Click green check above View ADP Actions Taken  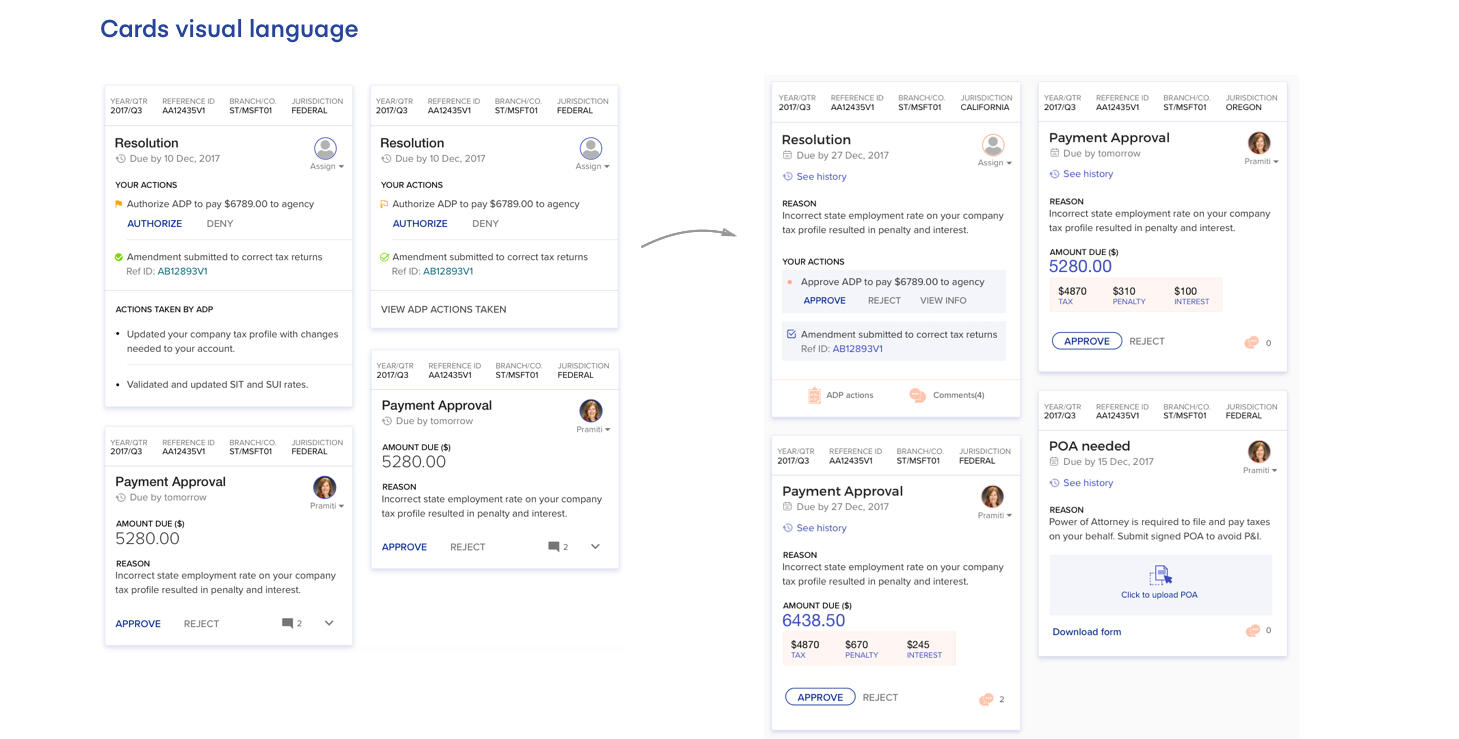[384, 257]
